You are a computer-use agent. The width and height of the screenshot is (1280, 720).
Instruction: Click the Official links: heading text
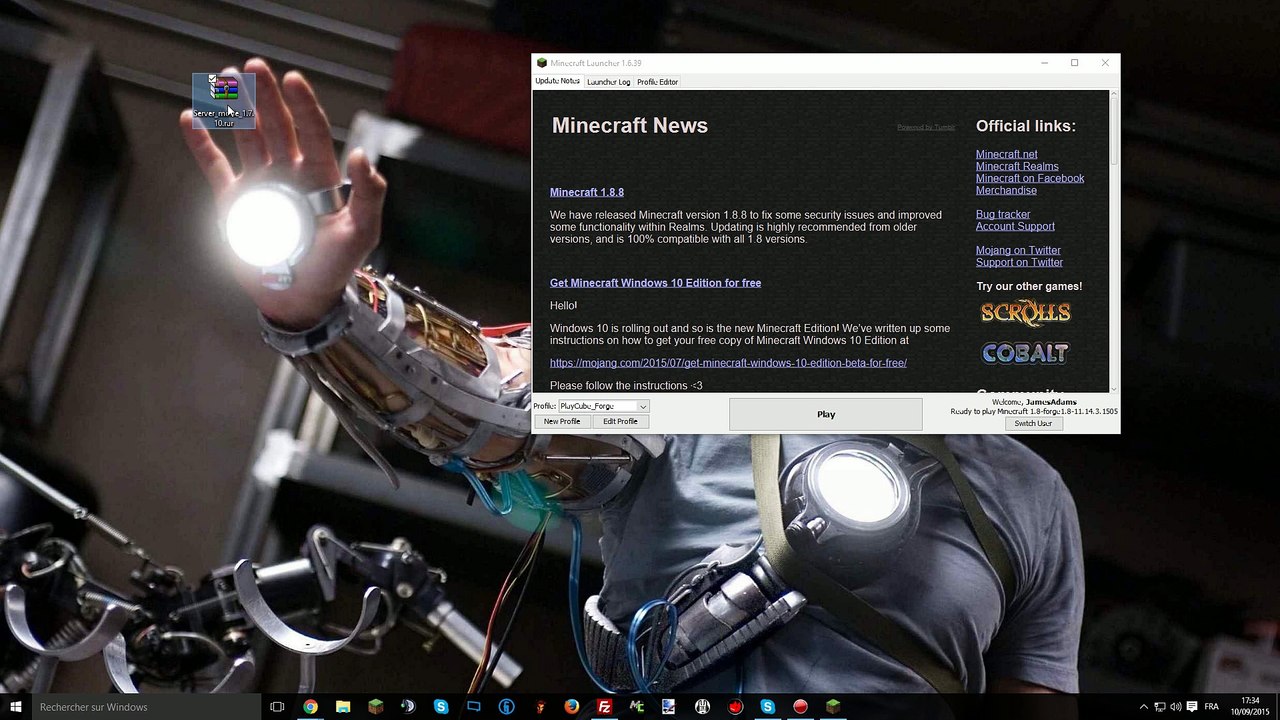click(x=1026, y=126)
